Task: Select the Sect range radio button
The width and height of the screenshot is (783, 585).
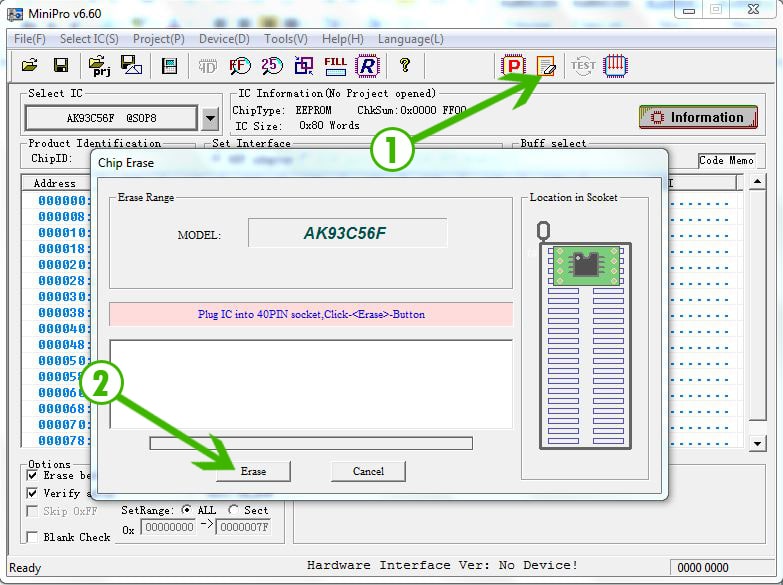Action: point(233,510)
